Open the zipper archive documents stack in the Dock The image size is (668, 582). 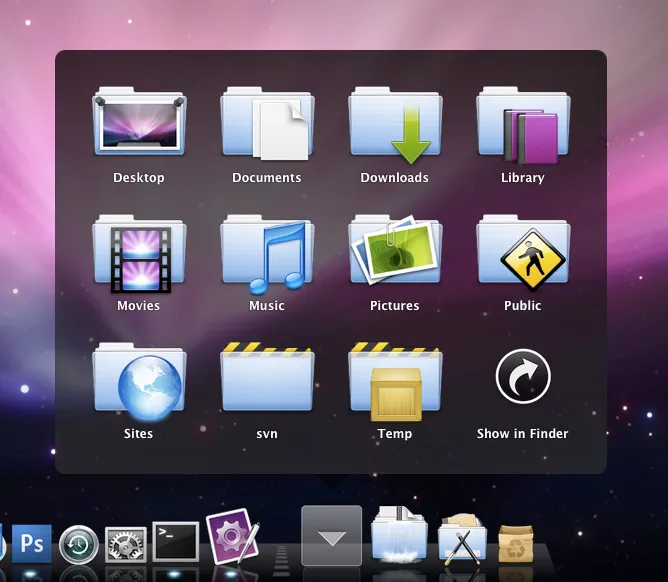(x=399, y=534)
